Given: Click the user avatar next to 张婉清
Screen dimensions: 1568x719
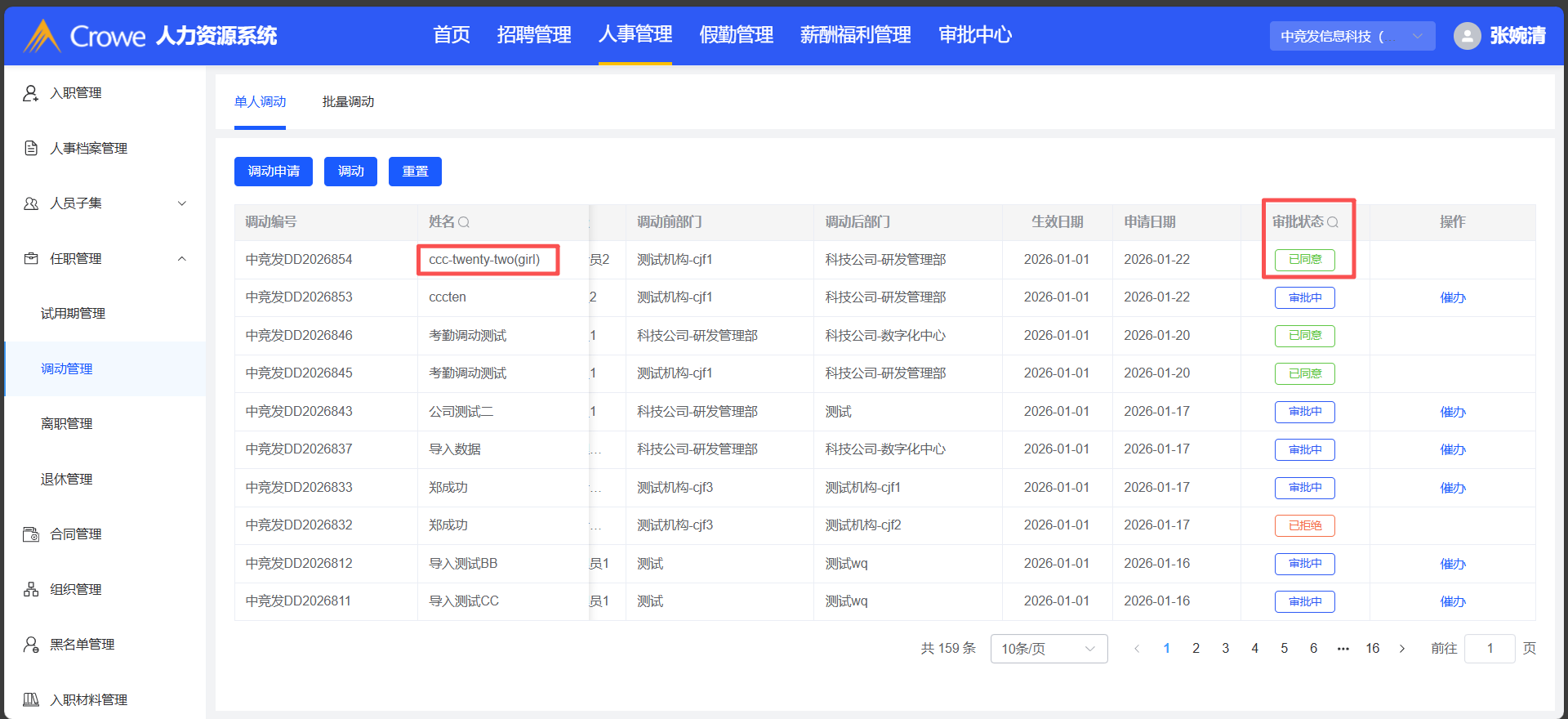Looking at the screenshot, I should [x=1467, y=36].
